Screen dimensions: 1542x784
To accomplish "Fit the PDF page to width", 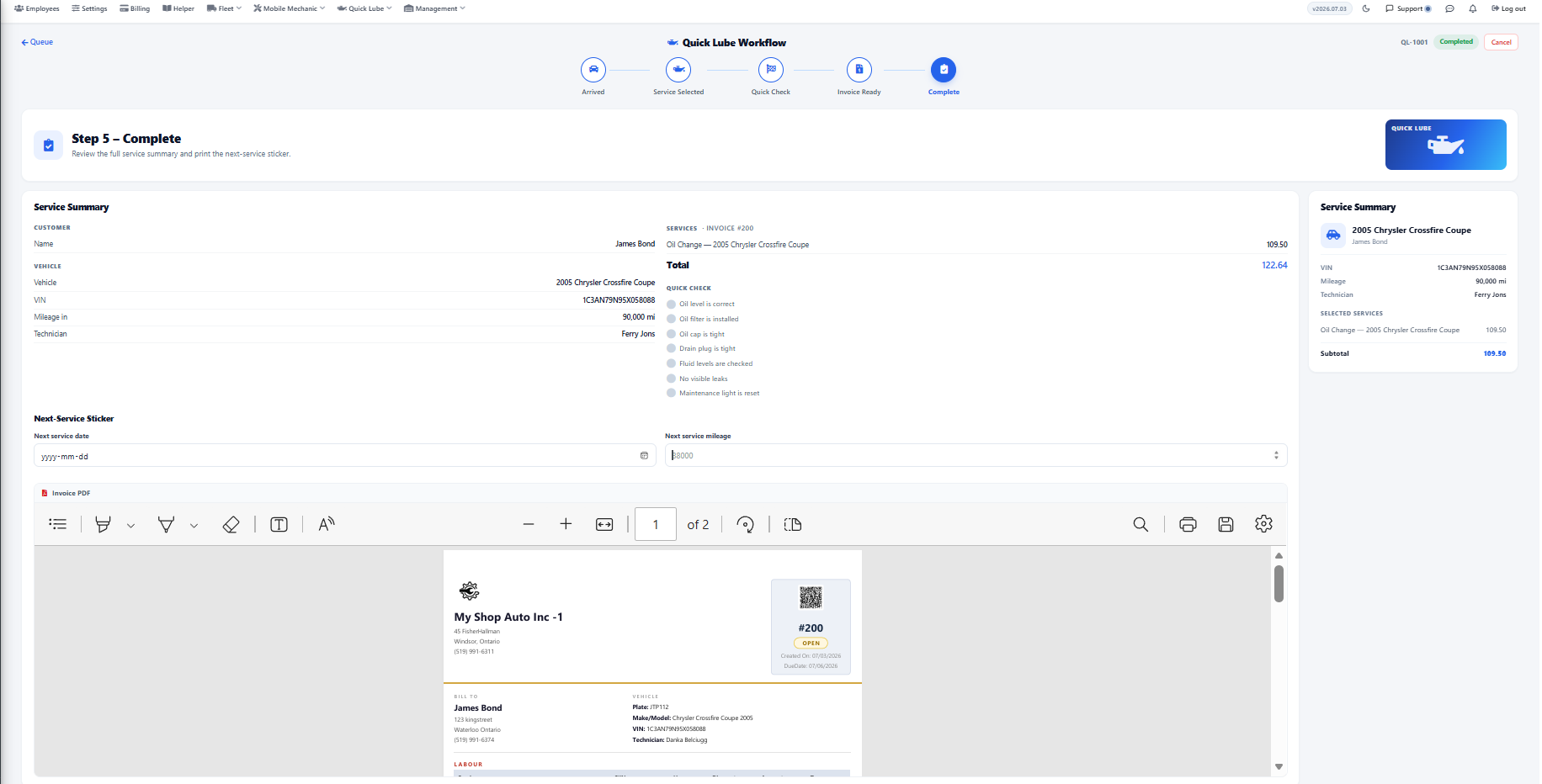I will (x=604, y=524).
